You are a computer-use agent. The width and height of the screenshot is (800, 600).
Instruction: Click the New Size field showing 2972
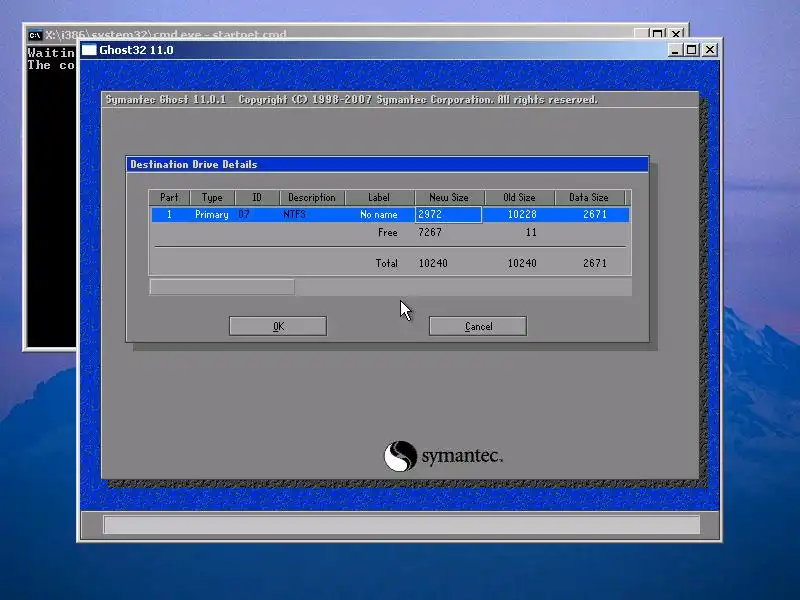pyautogui.click(x=448, y=215)
